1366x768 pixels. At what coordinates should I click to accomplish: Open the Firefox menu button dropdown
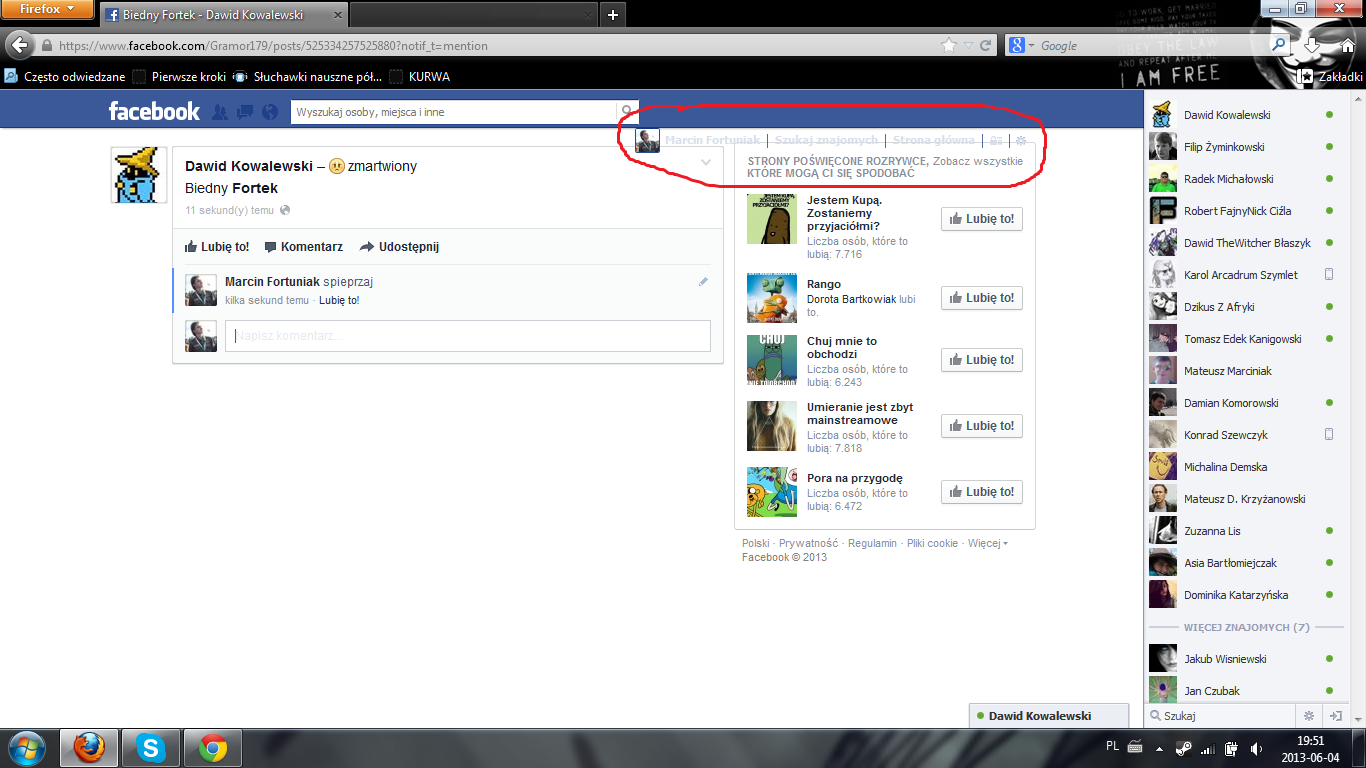coord(48,10)
